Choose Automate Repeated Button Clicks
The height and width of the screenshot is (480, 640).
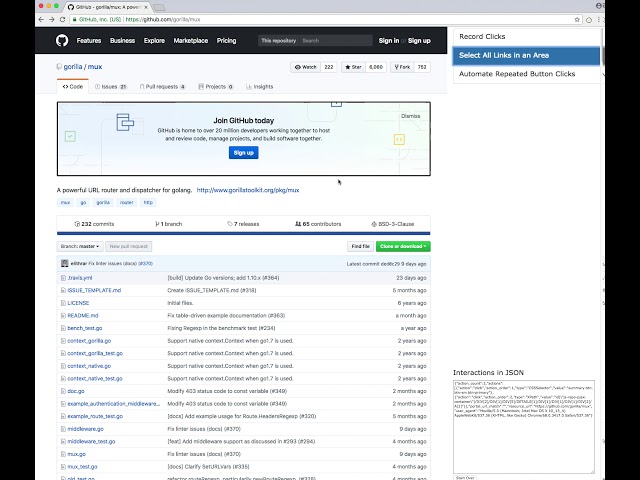(x=526, y=74)
